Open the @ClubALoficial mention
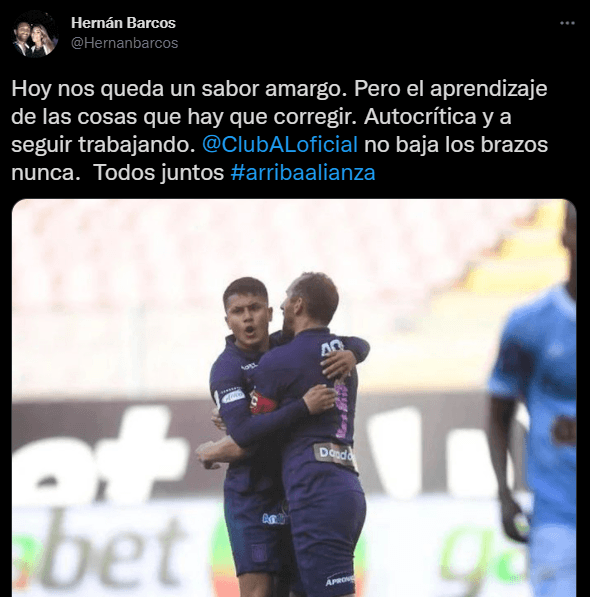This screenshot has height=597, width=590. 280,144
